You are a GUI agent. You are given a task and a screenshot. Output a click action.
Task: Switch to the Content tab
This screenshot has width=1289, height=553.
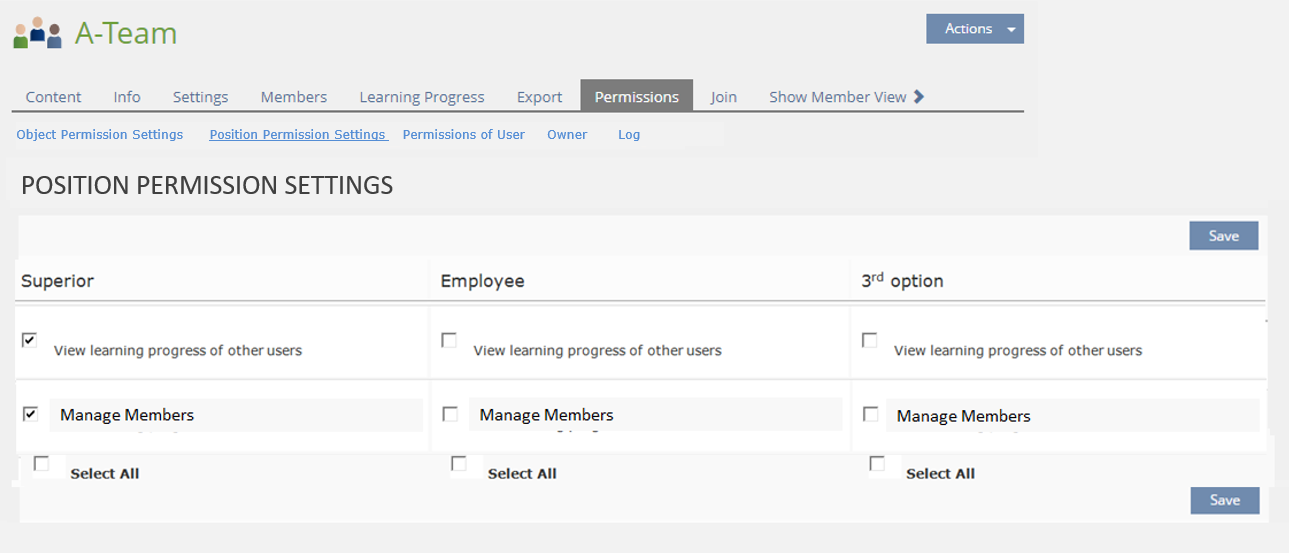(x=53, y=97)
